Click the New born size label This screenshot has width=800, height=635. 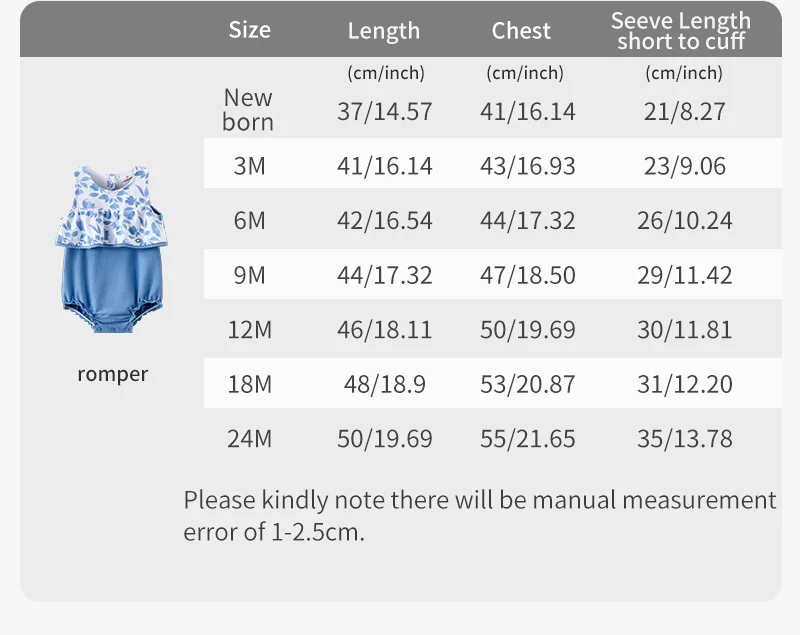click(248, 110)
